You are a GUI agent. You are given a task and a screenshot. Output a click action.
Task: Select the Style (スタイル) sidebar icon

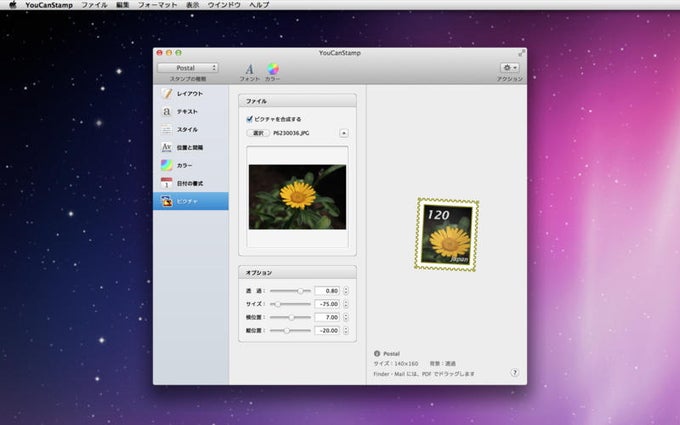pos(167,129)
